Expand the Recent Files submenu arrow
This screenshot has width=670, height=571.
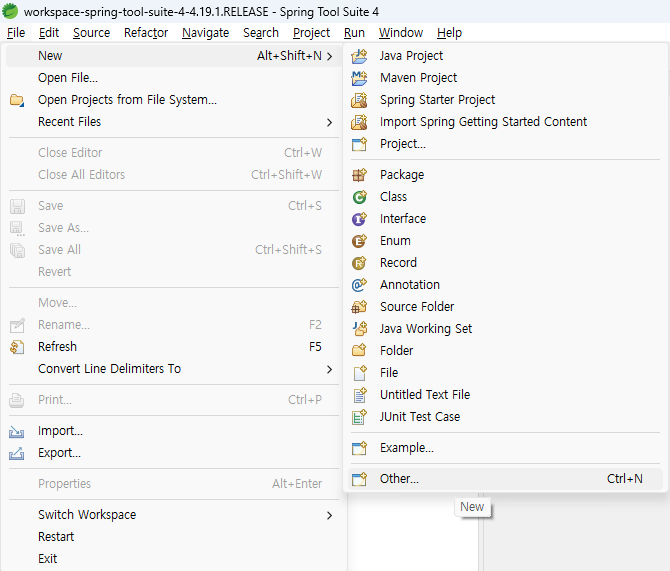329,122
